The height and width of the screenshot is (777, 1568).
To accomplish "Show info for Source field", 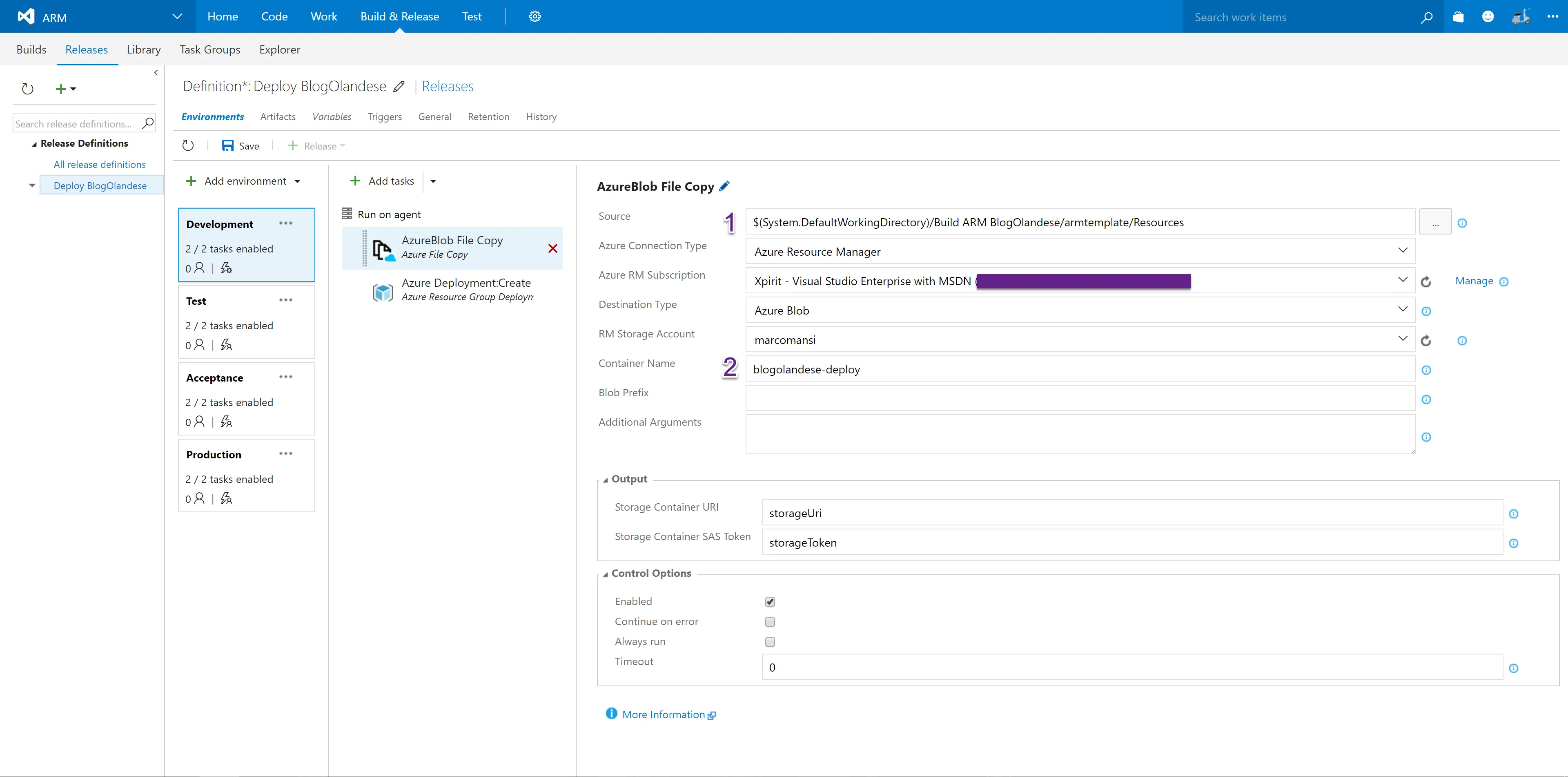I will point(1462,223).
